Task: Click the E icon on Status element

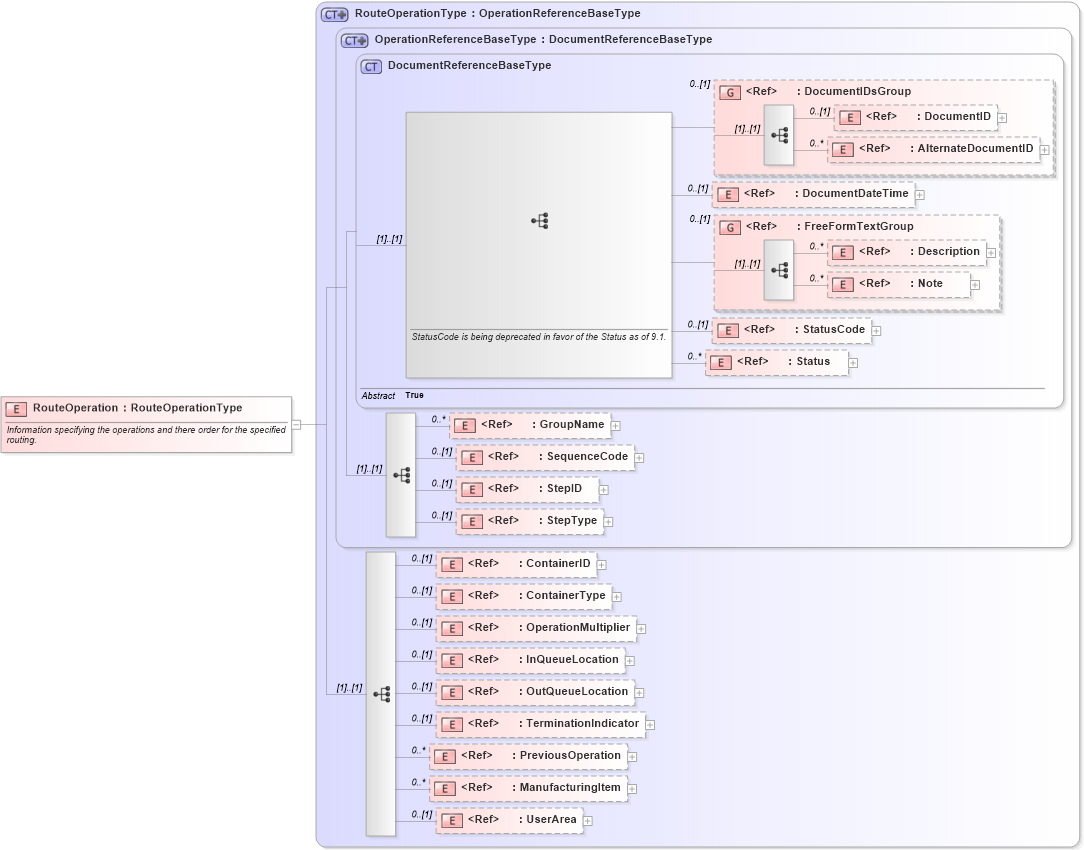Action: coord(721,362)
